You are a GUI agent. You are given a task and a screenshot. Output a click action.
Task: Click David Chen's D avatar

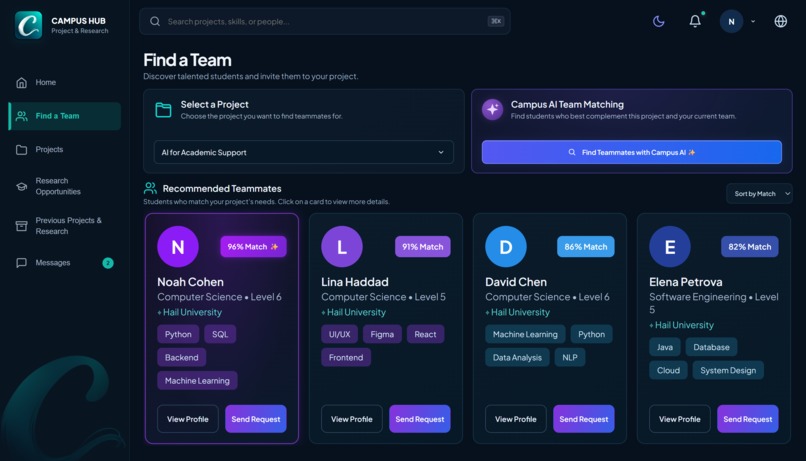coord(506,247)
